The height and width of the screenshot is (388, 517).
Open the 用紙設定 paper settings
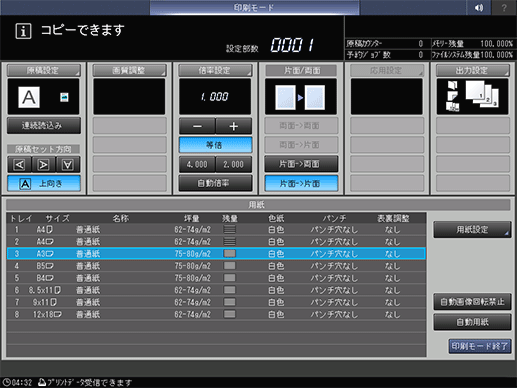click(472, 229)
